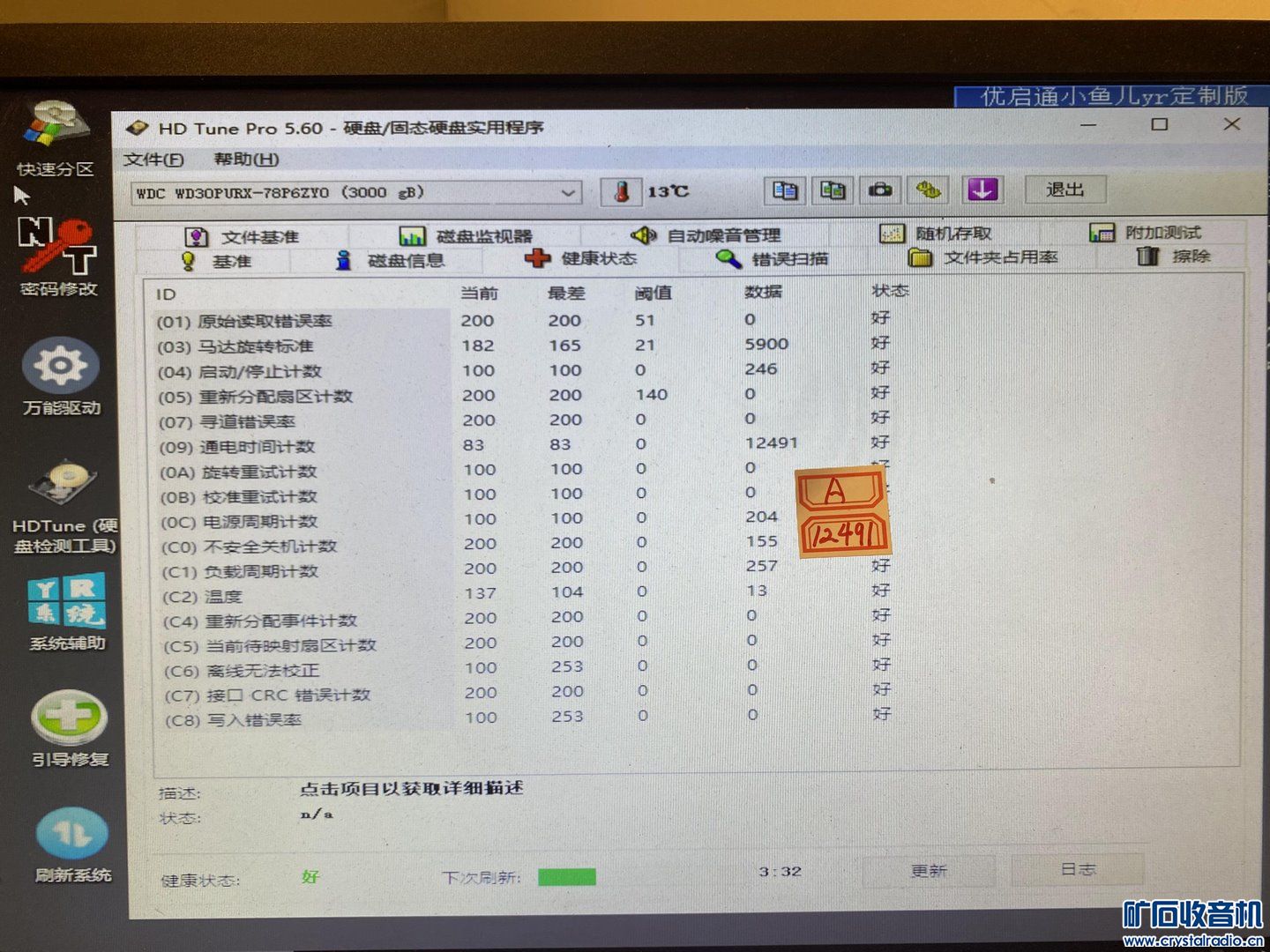This screenshot has width=1270, height=952.
Task: Click the 12491 power-on hours value
Action: click(x=772, y=443)
